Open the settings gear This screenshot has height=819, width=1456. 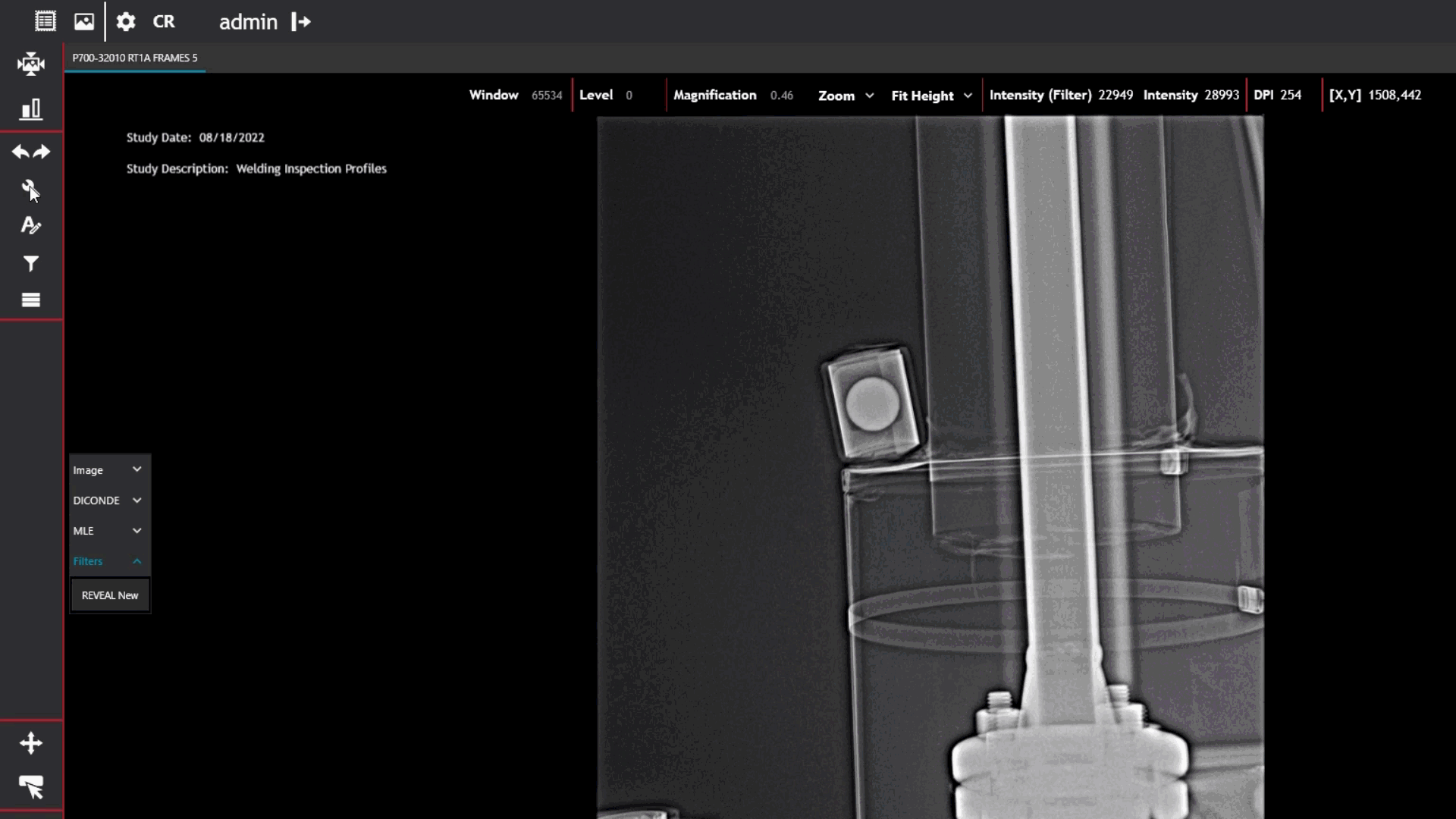pos(126,21)
